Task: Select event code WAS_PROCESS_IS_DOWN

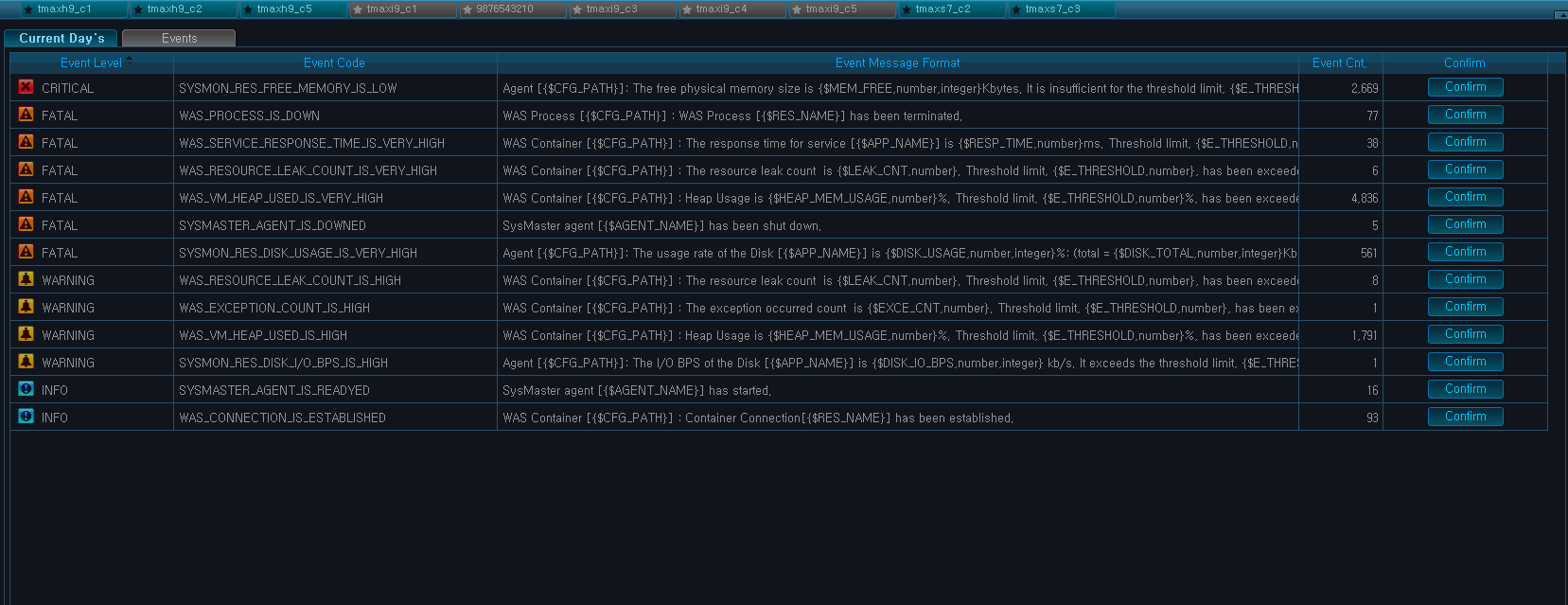Action: pyautogui.click(x=250, y=116)
